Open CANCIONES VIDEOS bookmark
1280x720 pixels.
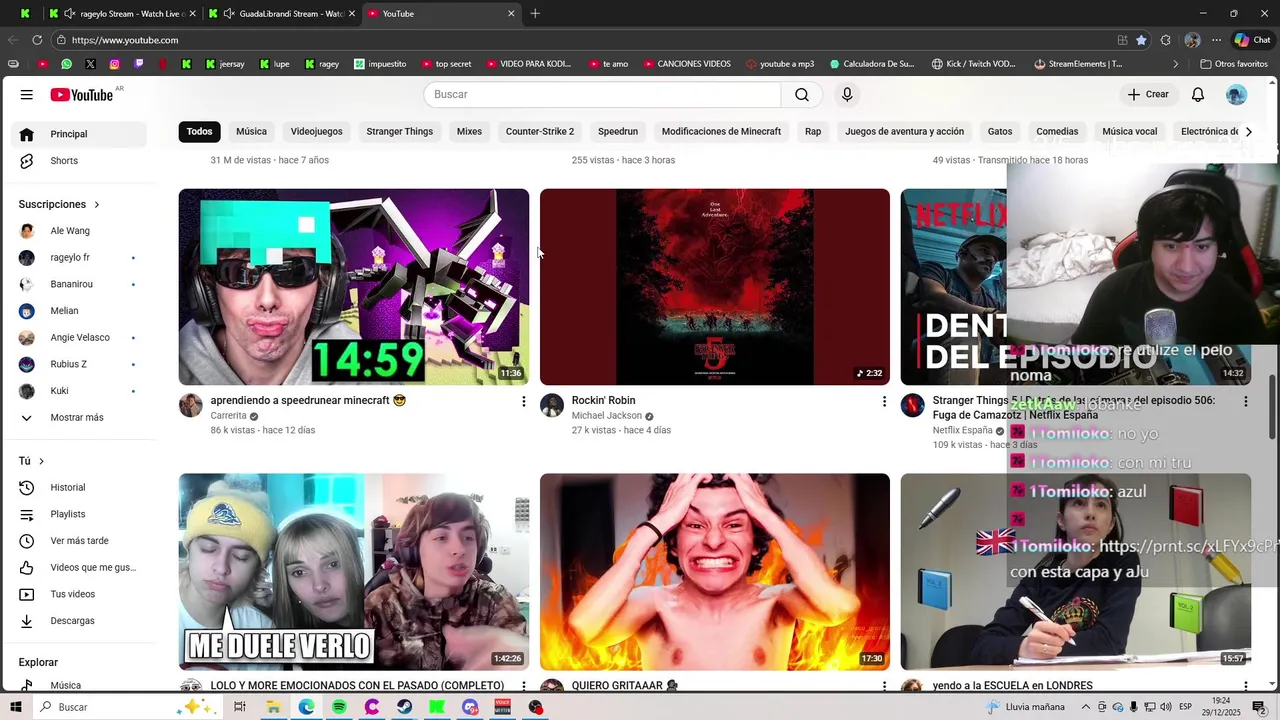[686, 64]
